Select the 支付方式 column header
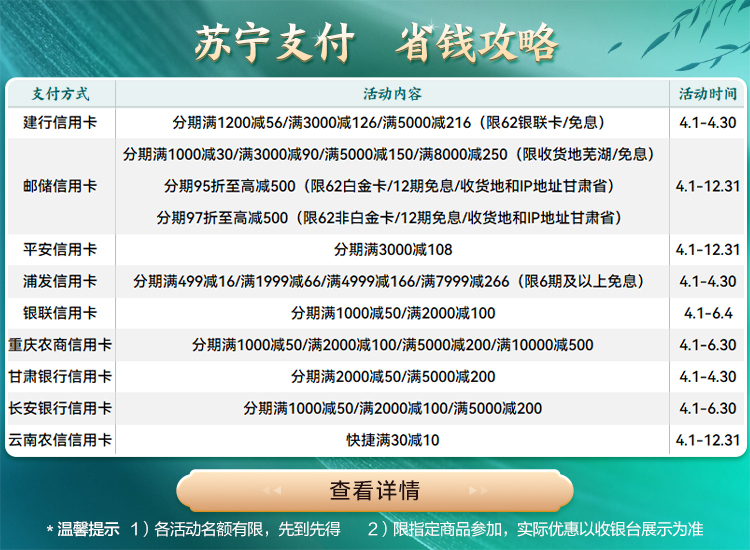 (x=61, y=94)
